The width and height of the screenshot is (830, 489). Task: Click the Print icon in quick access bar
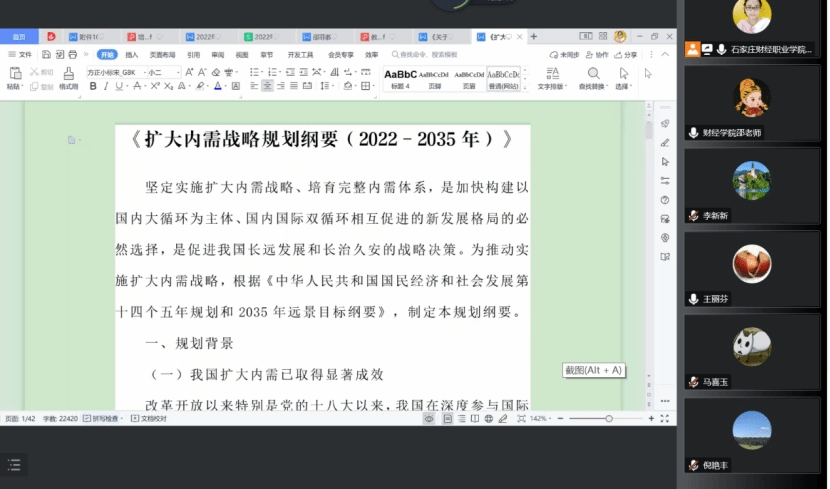[73, 54]
